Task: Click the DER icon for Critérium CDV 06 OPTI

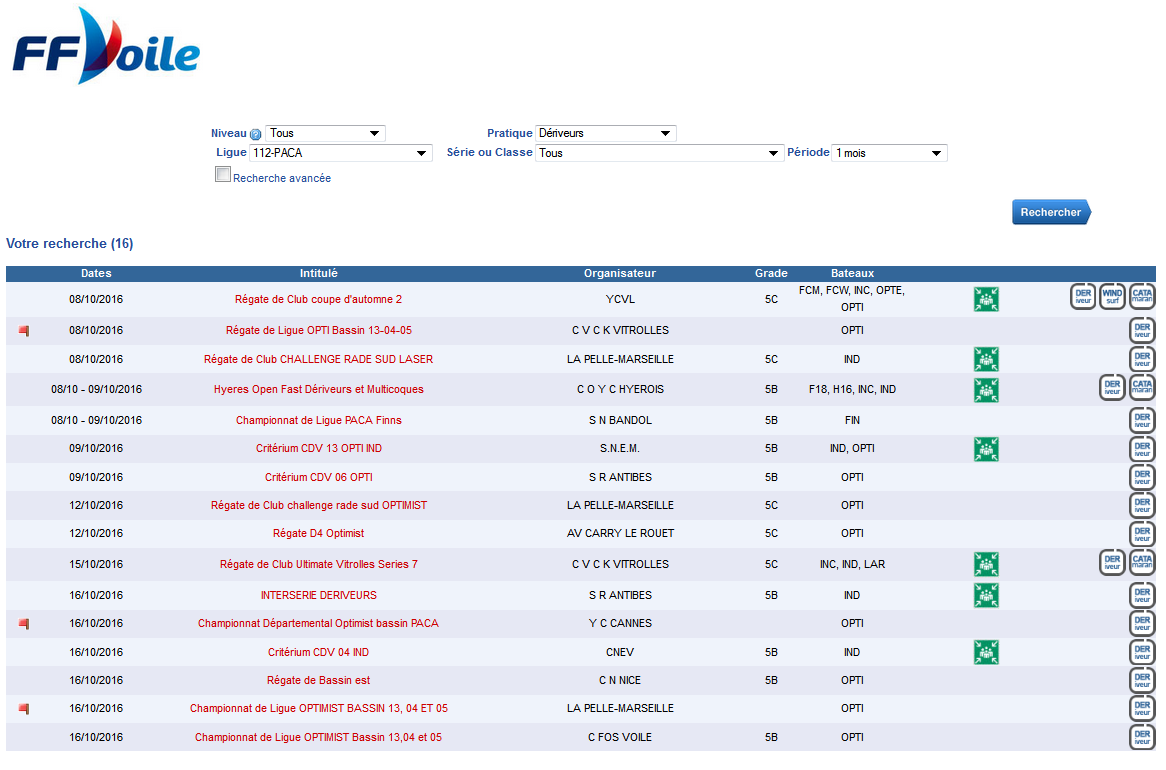Action: (x=1142, y=478)
